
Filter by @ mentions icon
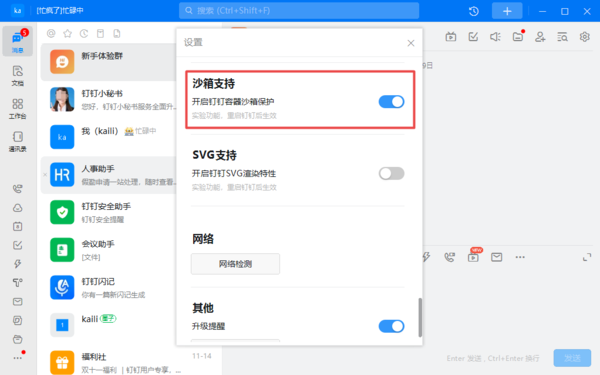[x=51, y=34]
